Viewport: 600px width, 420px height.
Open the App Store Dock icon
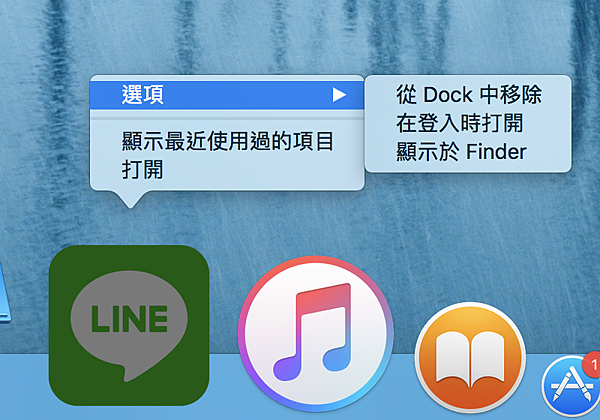click(571, 386)
